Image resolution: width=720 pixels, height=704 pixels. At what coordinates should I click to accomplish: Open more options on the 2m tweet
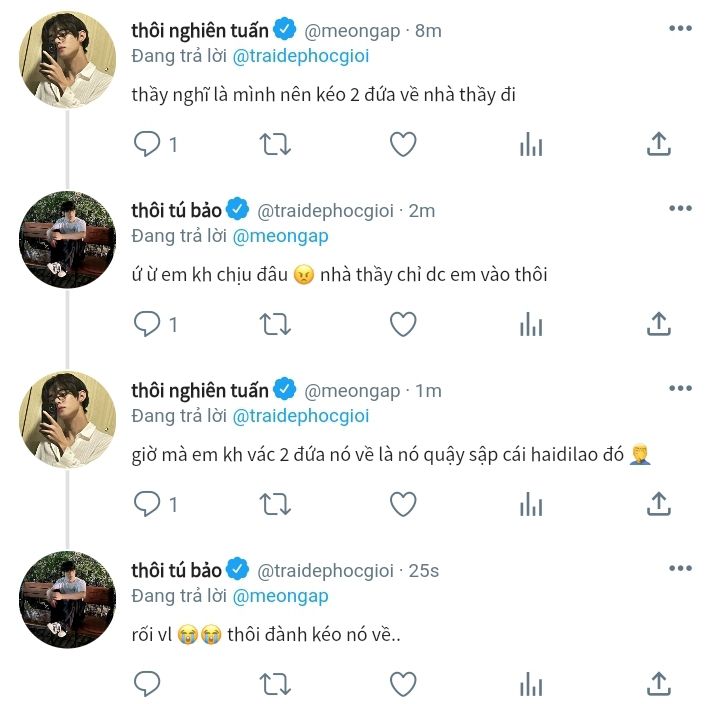(x=681, y=208)
